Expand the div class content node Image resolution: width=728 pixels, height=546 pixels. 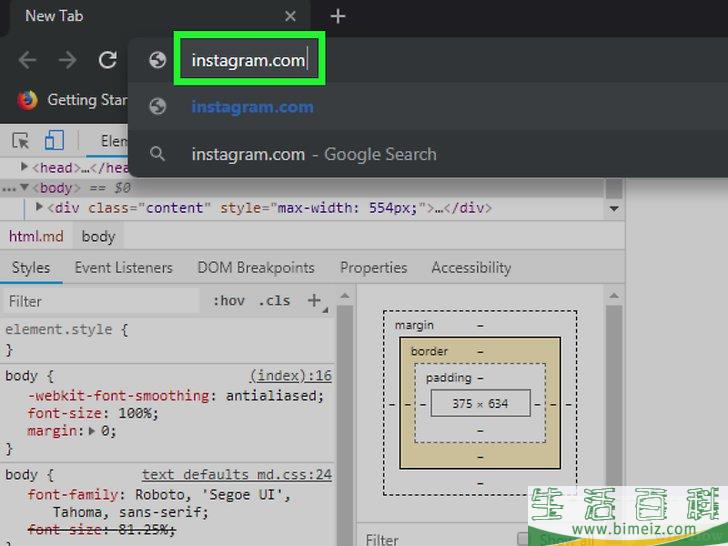pos(39,207)
